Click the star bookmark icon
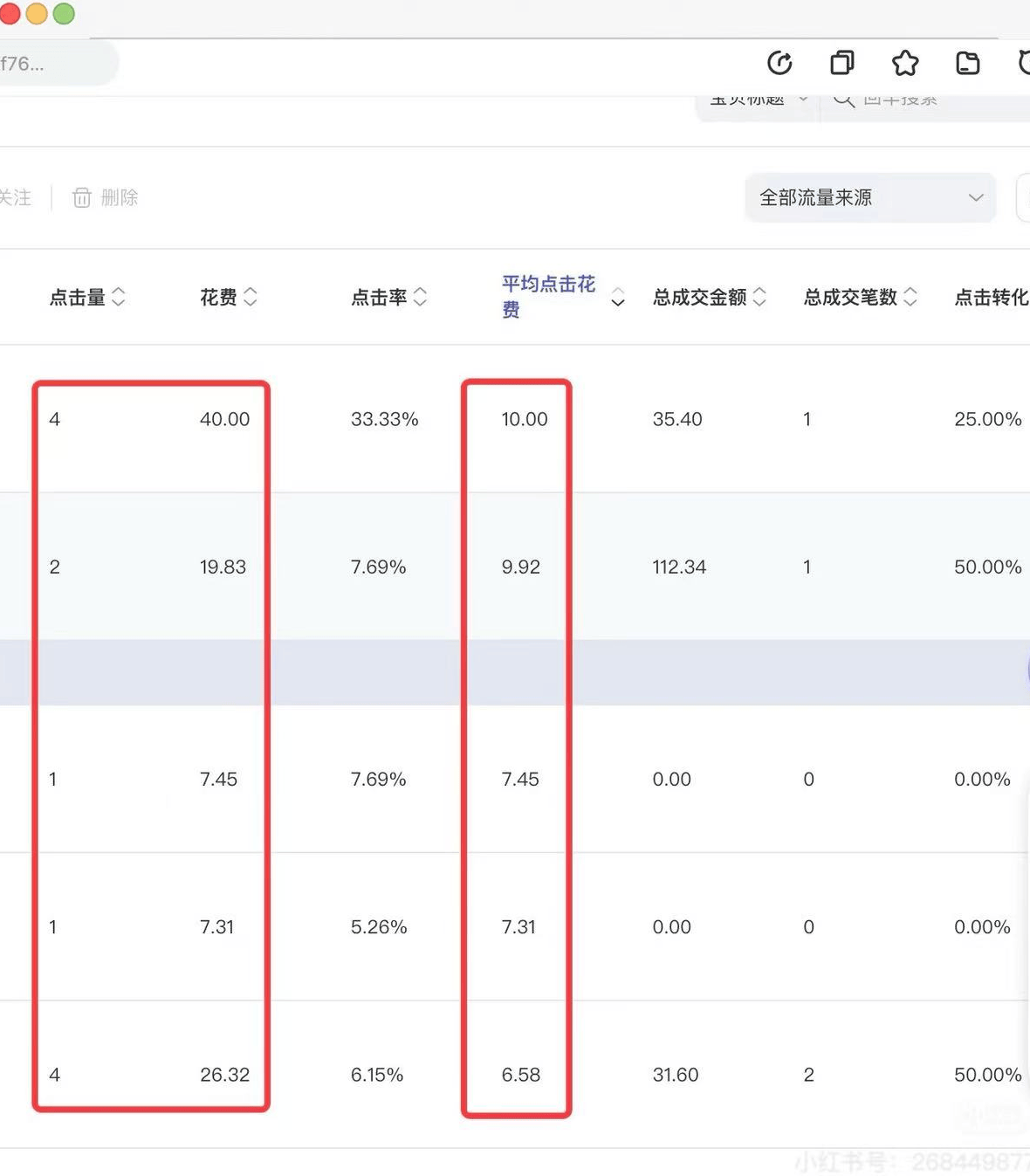The height and width of the screenshot is (1176, 1030). coord(905,63)
